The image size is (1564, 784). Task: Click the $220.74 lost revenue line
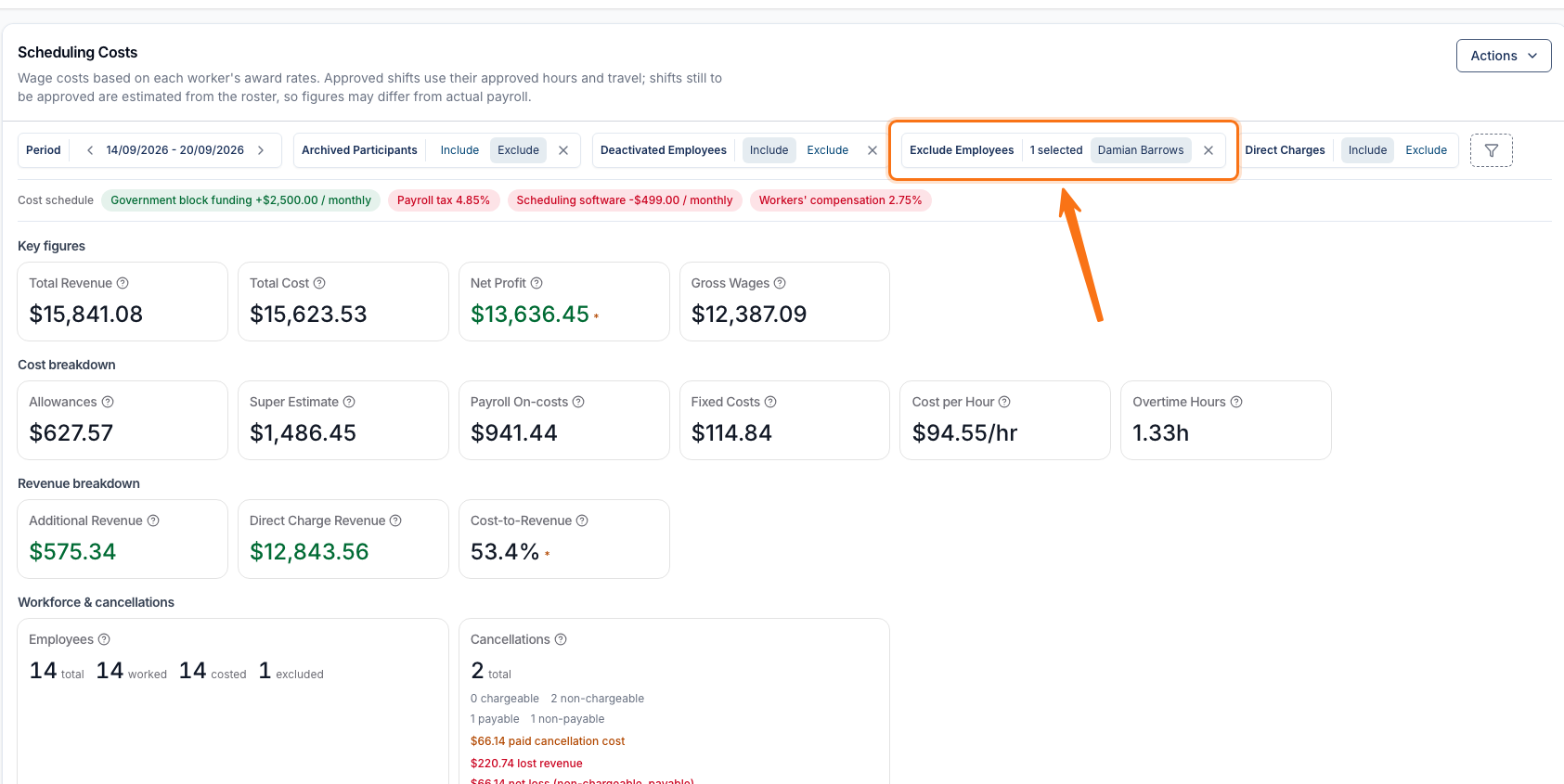pyautogui.click(x=526, y=764)
